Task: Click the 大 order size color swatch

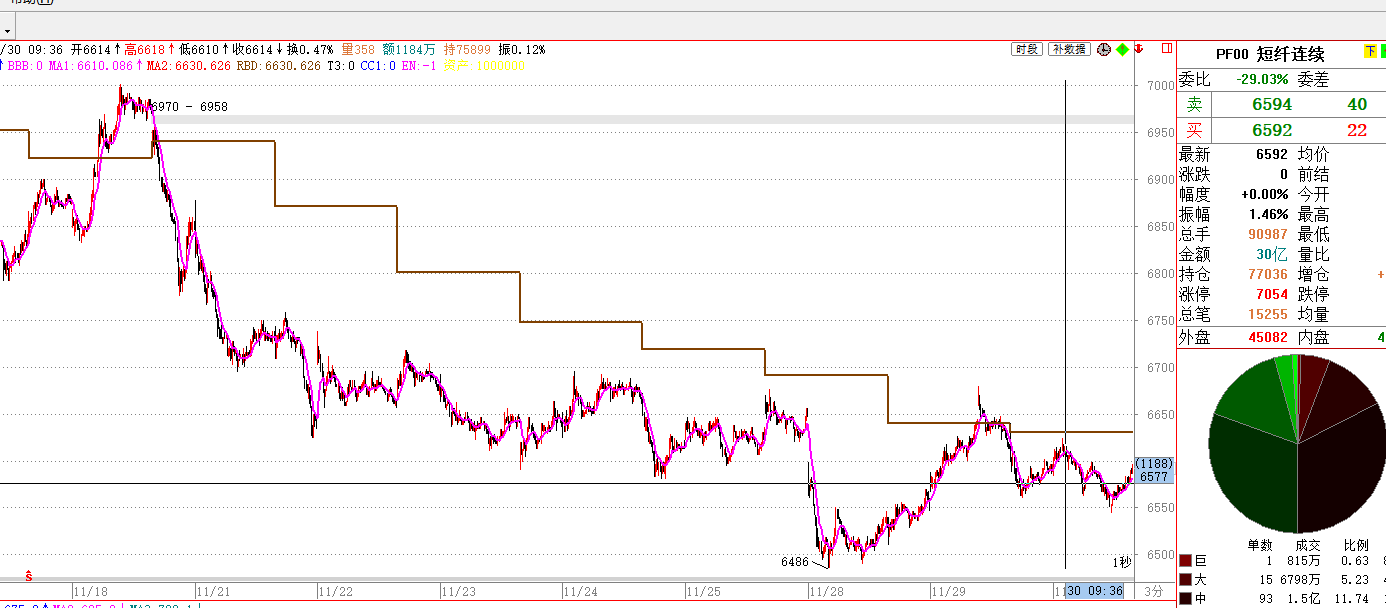Action: pos(1185,580)
